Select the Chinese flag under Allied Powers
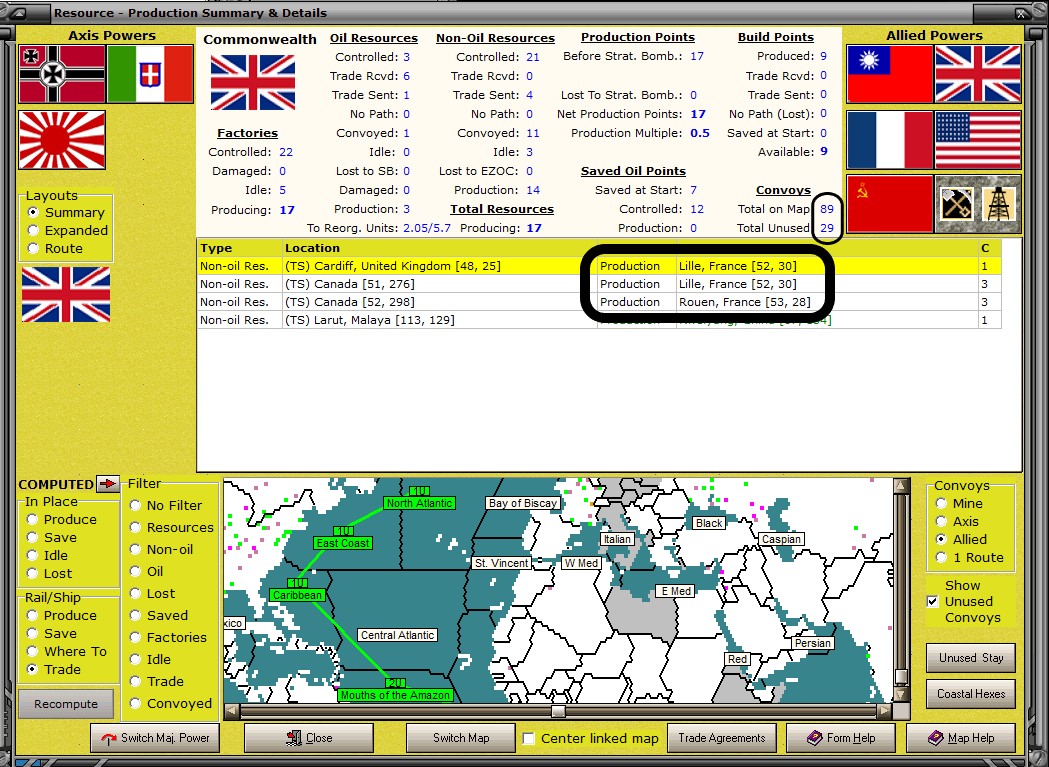Screen dimensions: 1049x767 point(890,74)
